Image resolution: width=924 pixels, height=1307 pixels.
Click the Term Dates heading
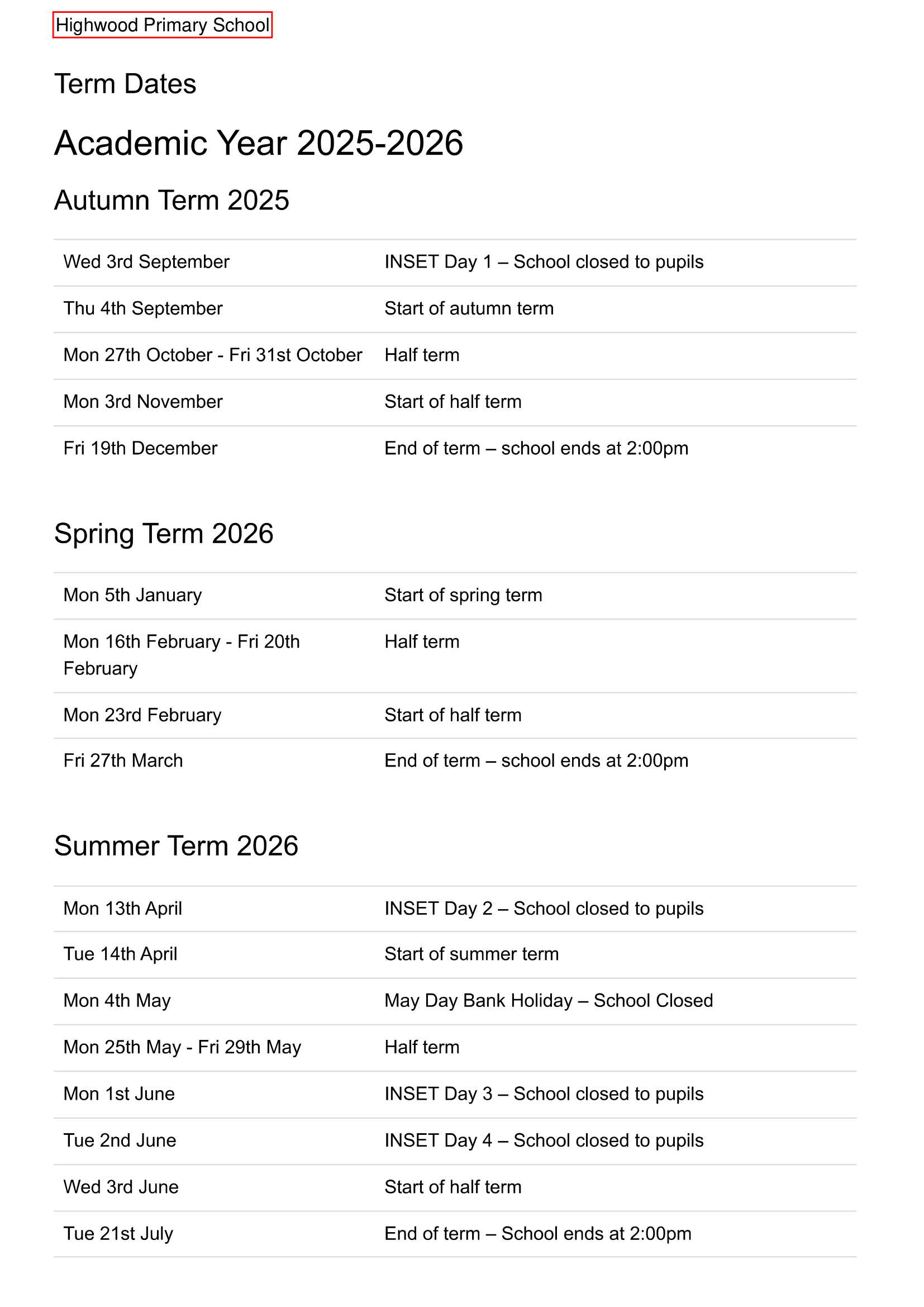click(x=125, y=84)
